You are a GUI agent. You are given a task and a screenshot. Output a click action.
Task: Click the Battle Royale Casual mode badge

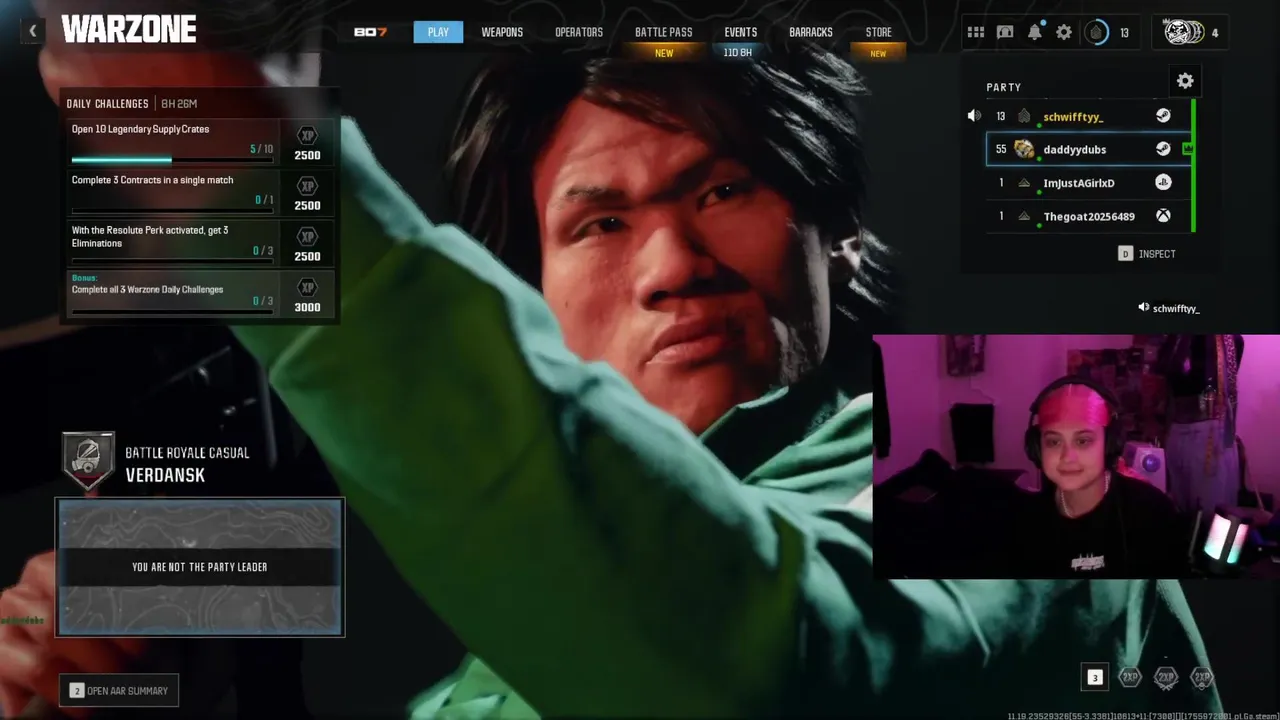[x=88, y=461]
